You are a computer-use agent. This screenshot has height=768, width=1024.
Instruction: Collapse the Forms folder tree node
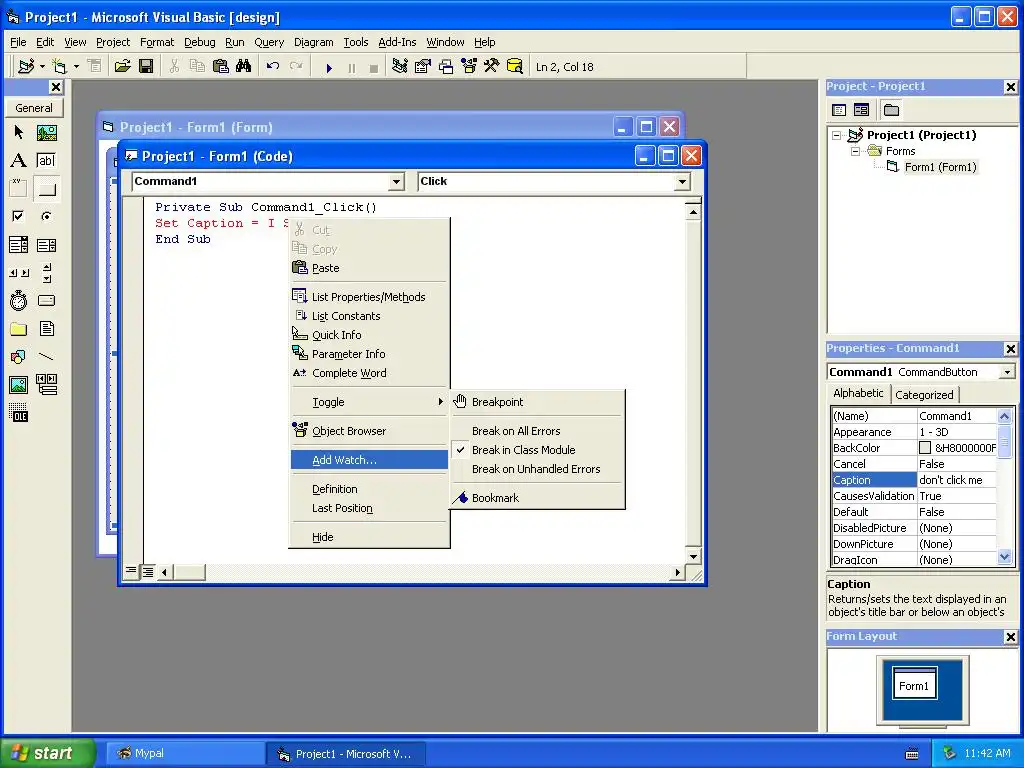click(855, 152)
